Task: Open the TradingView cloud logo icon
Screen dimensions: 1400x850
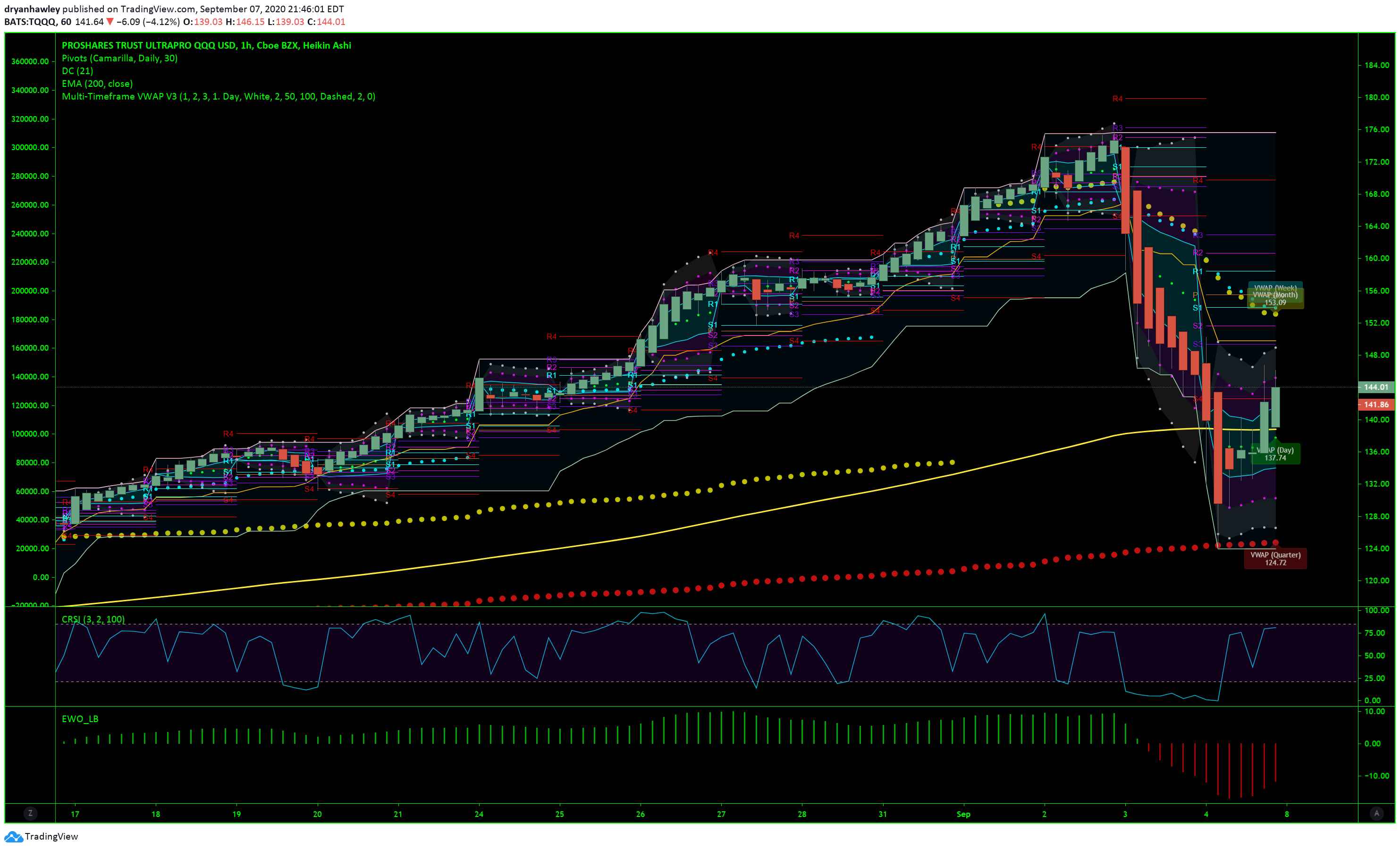Action: (x=13, y=836)
